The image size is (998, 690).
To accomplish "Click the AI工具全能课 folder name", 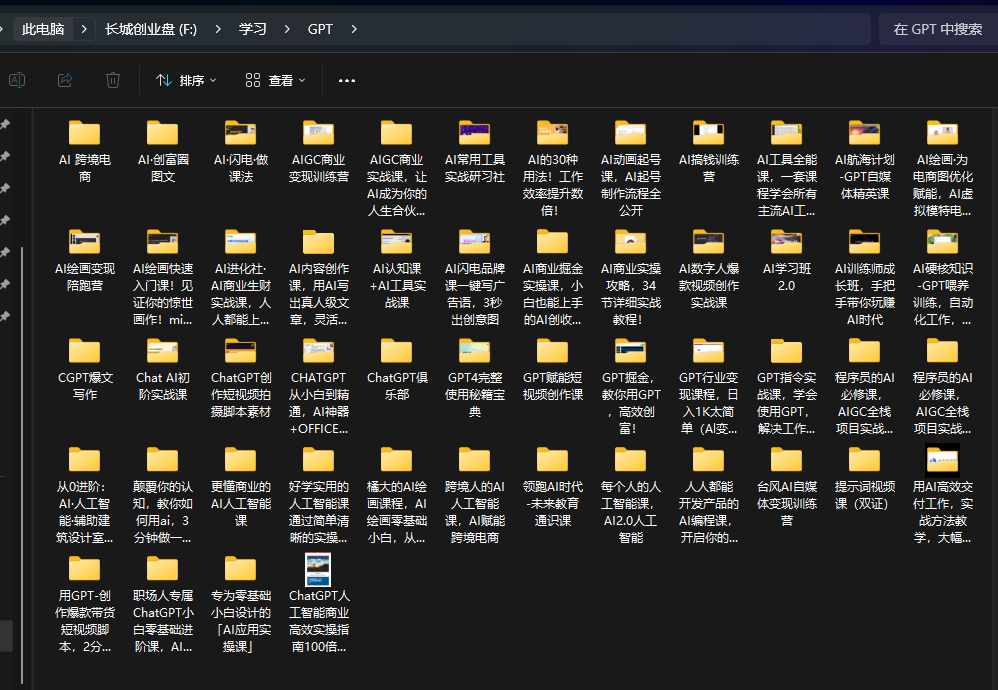I will tap(786, 185).
